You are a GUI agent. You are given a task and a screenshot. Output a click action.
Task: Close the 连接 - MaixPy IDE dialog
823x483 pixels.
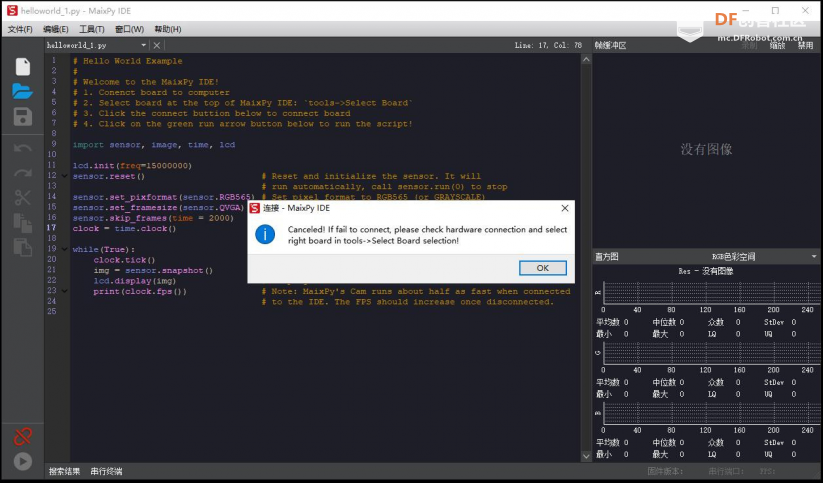tap(565, 208)
